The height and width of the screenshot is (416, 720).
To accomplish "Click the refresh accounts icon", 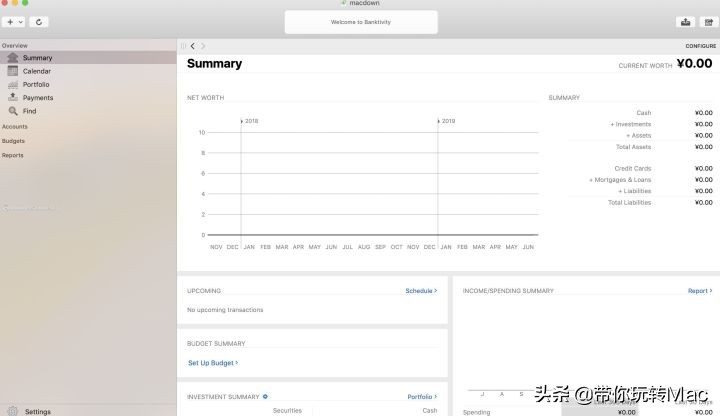I will point(39,22).
